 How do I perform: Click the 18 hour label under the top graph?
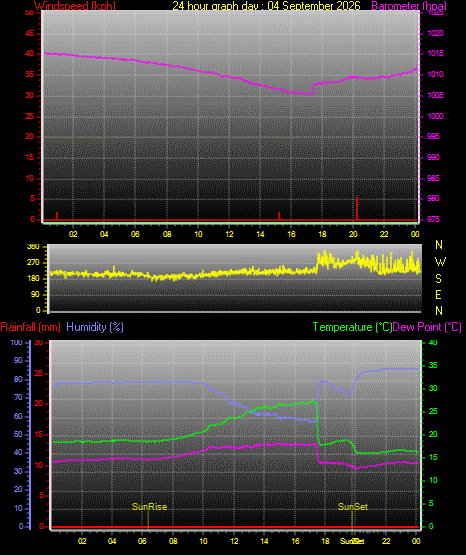coord(322,234)
